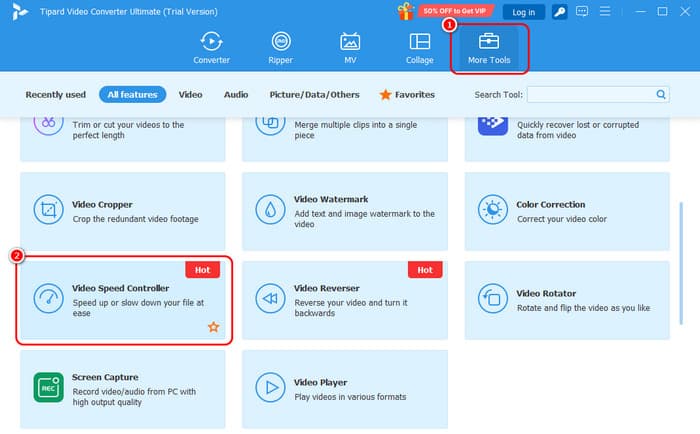Click the Tipard app logo
Viewport: 700px width, 434px height.
(19, 12)
